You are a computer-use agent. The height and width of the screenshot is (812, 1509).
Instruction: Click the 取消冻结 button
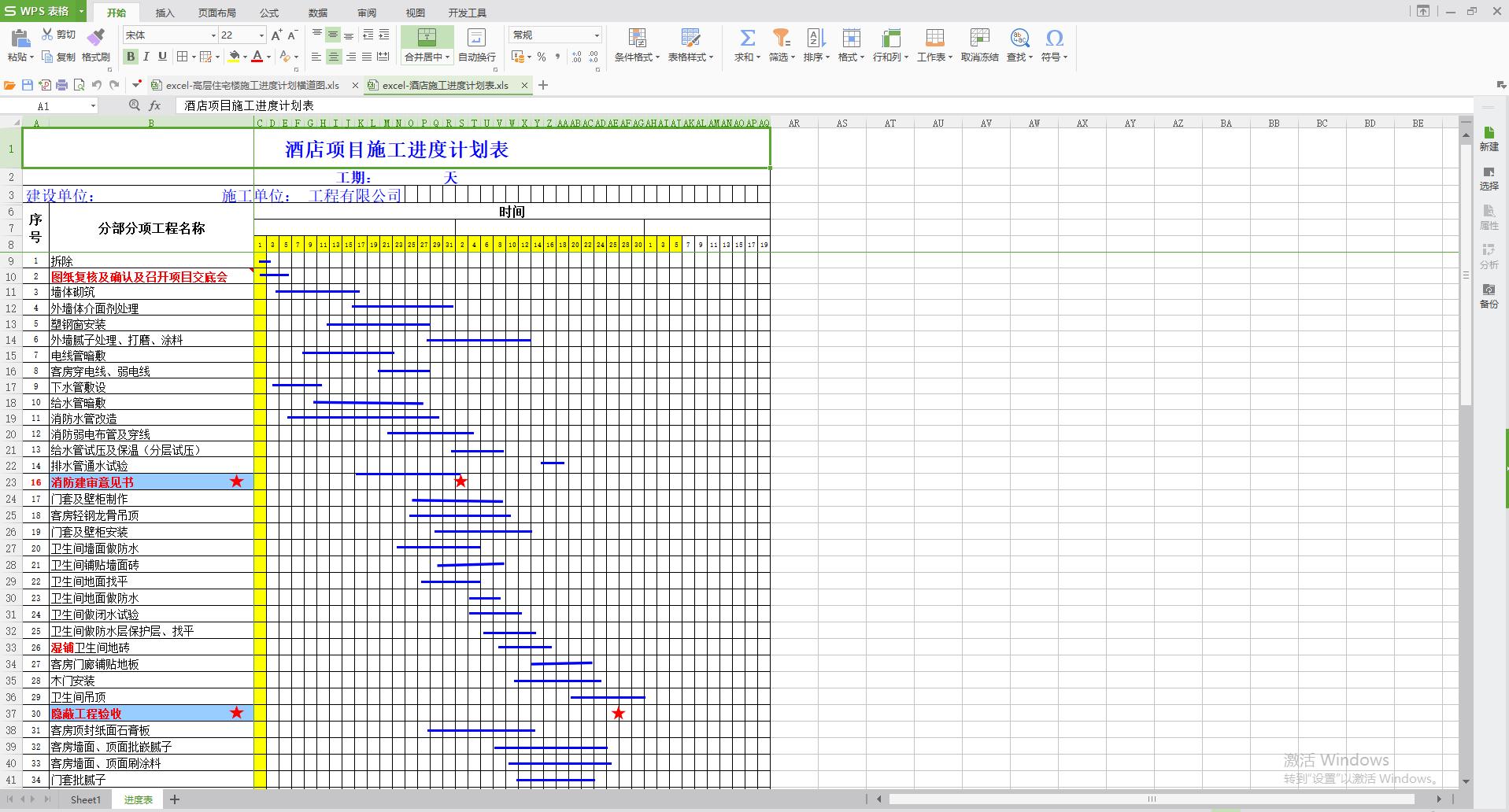click(979, 43)
